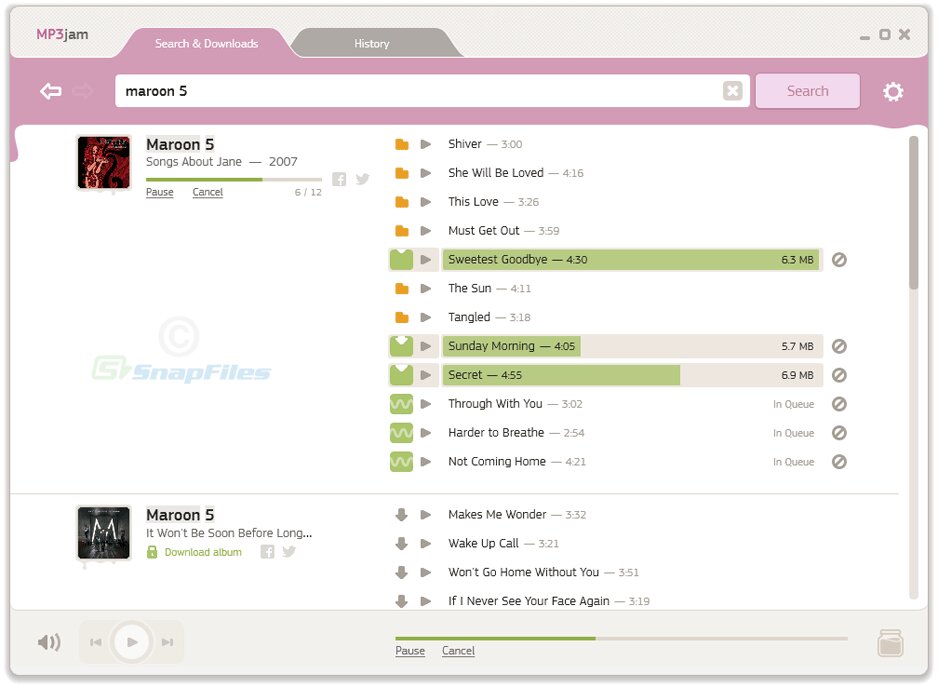Click the Search button
938x687 pixels.
coord(806,91)
